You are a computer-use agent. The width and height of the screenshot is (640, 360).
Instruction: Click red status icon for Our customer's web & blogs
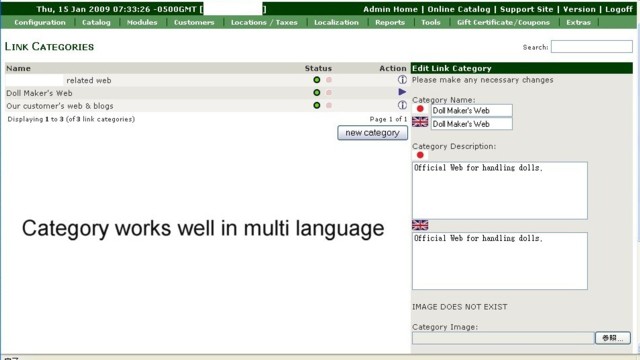[329, 105]
